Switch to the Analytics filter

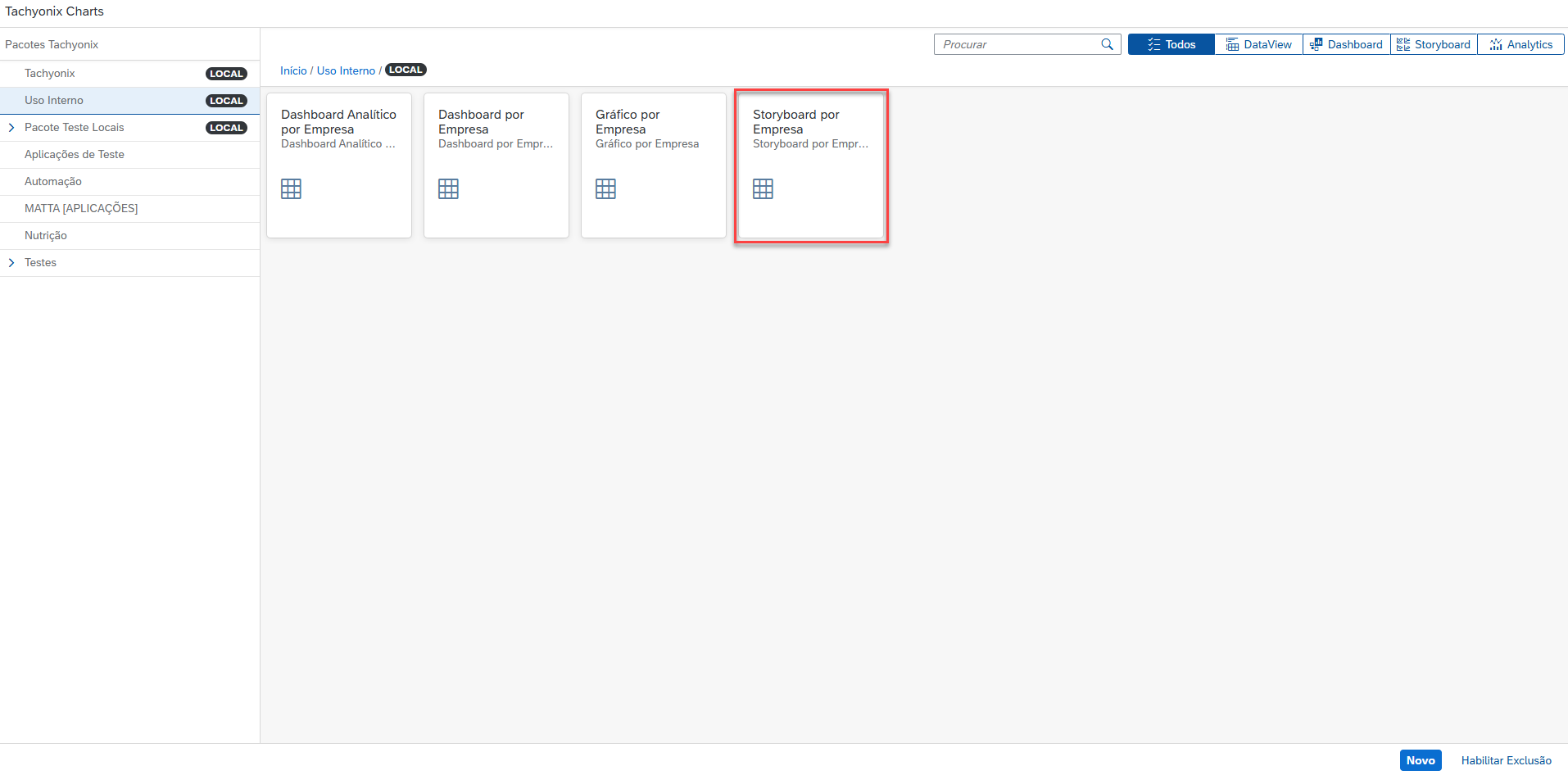[x=1520, y=44]
